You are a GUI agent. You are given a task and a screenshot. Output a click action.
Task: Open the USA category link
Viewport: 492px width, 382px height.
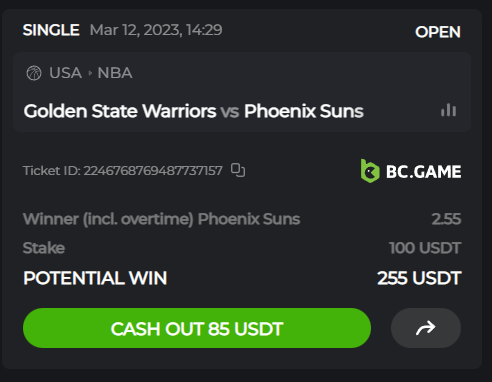(65, 73)
